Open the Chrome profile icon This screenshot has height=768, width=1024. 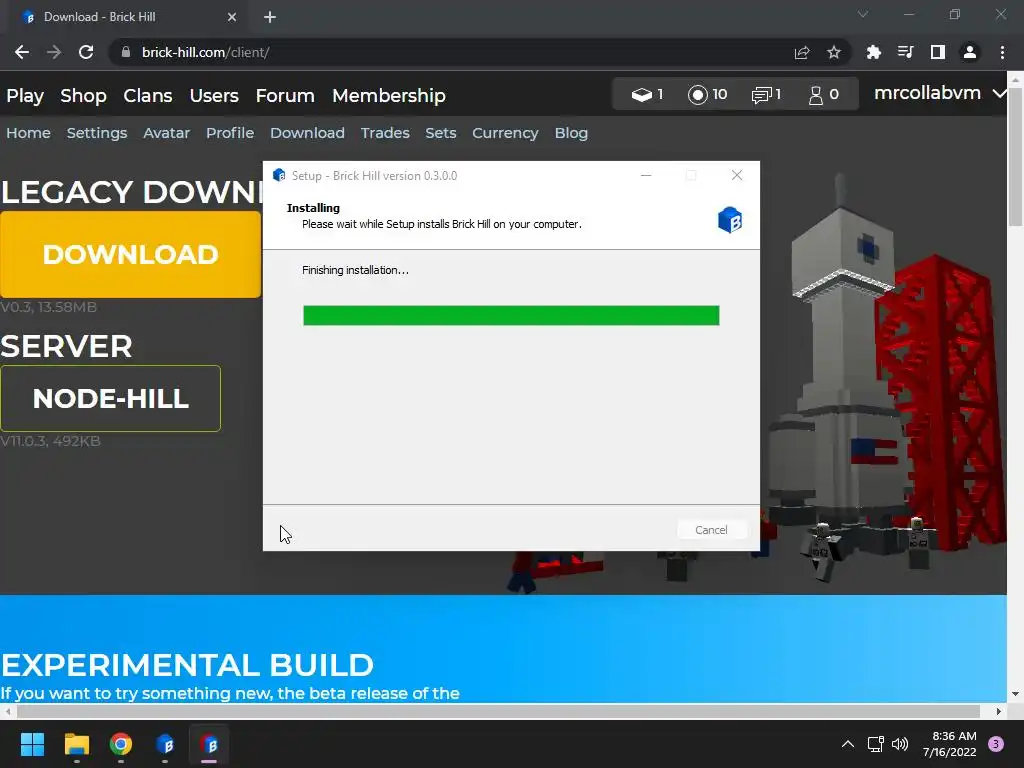tap(970, 52)
